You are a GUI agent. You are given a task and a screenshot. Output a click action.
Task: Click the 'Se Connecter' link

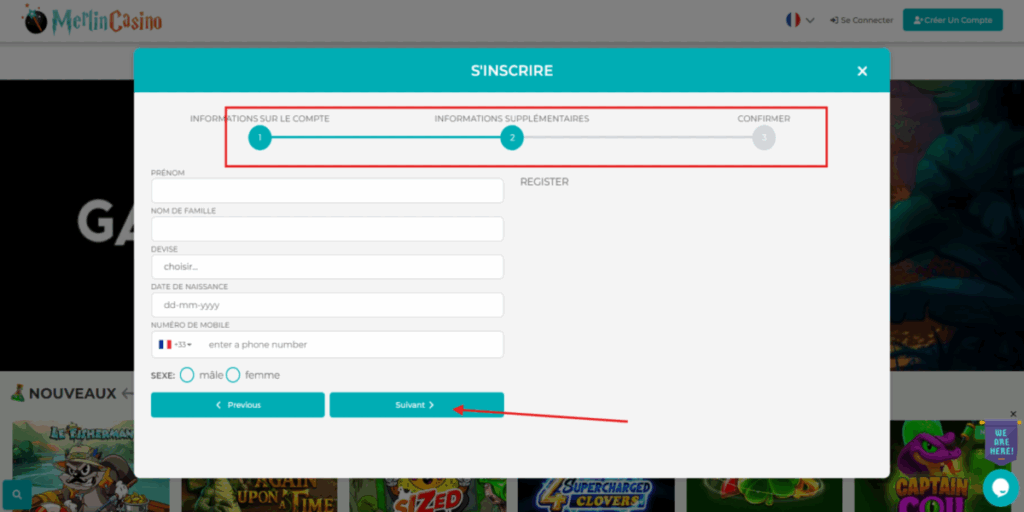pyautogui.click(x=861, y=20)
